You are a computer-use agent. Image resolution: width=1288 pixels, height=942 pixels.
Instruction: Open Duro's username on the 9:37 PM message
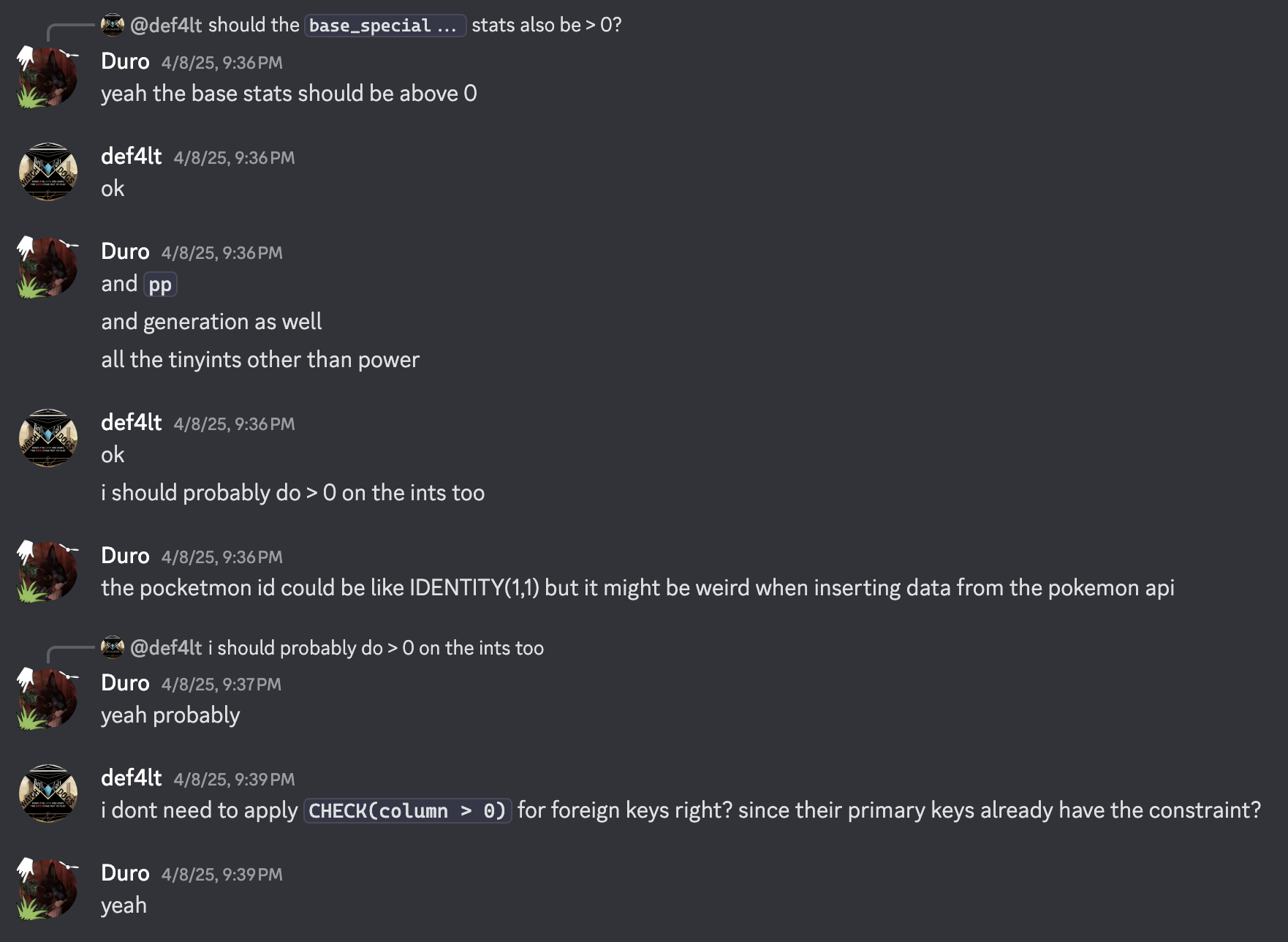(125, 682)
